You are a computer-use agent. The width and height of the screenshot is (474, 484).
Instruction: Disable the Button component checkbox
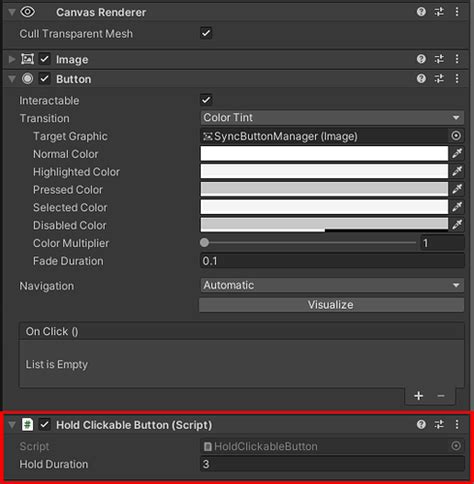tap(44, 79)
